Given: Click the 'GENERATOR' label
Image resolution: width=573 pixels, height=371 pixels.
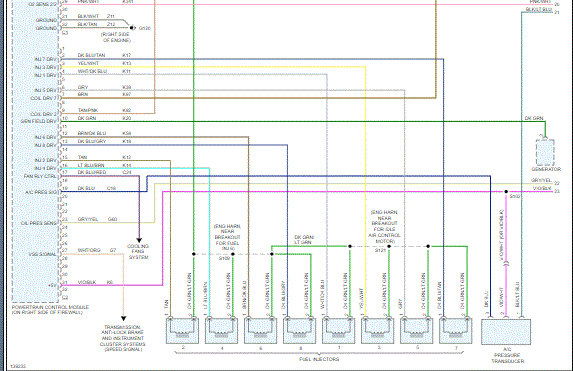Looking at the screenshot, I should pyautogui.click(x=546, y=169).
